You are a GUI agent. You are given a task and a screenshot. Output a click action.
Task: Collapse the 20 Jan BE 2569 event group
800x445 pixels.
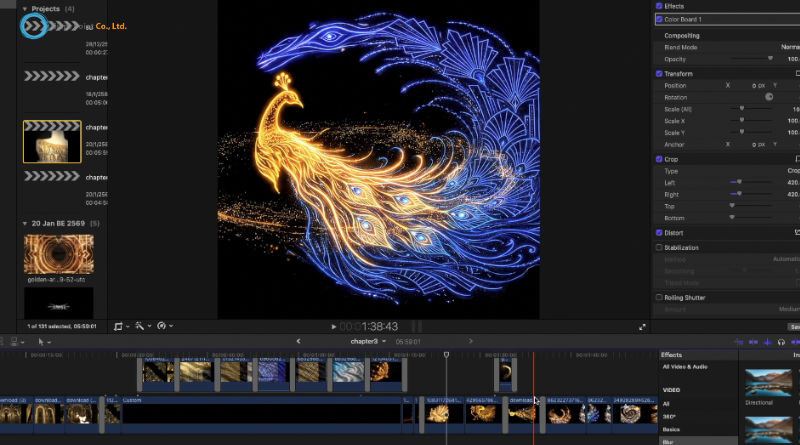25,223
